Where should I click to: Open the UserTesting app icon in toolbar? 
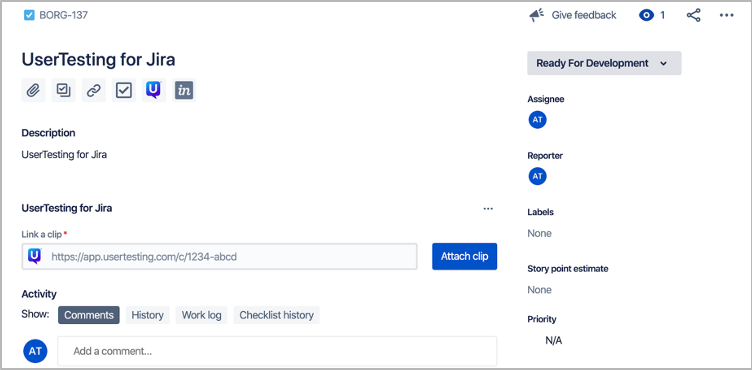click(x=154, y=90)
